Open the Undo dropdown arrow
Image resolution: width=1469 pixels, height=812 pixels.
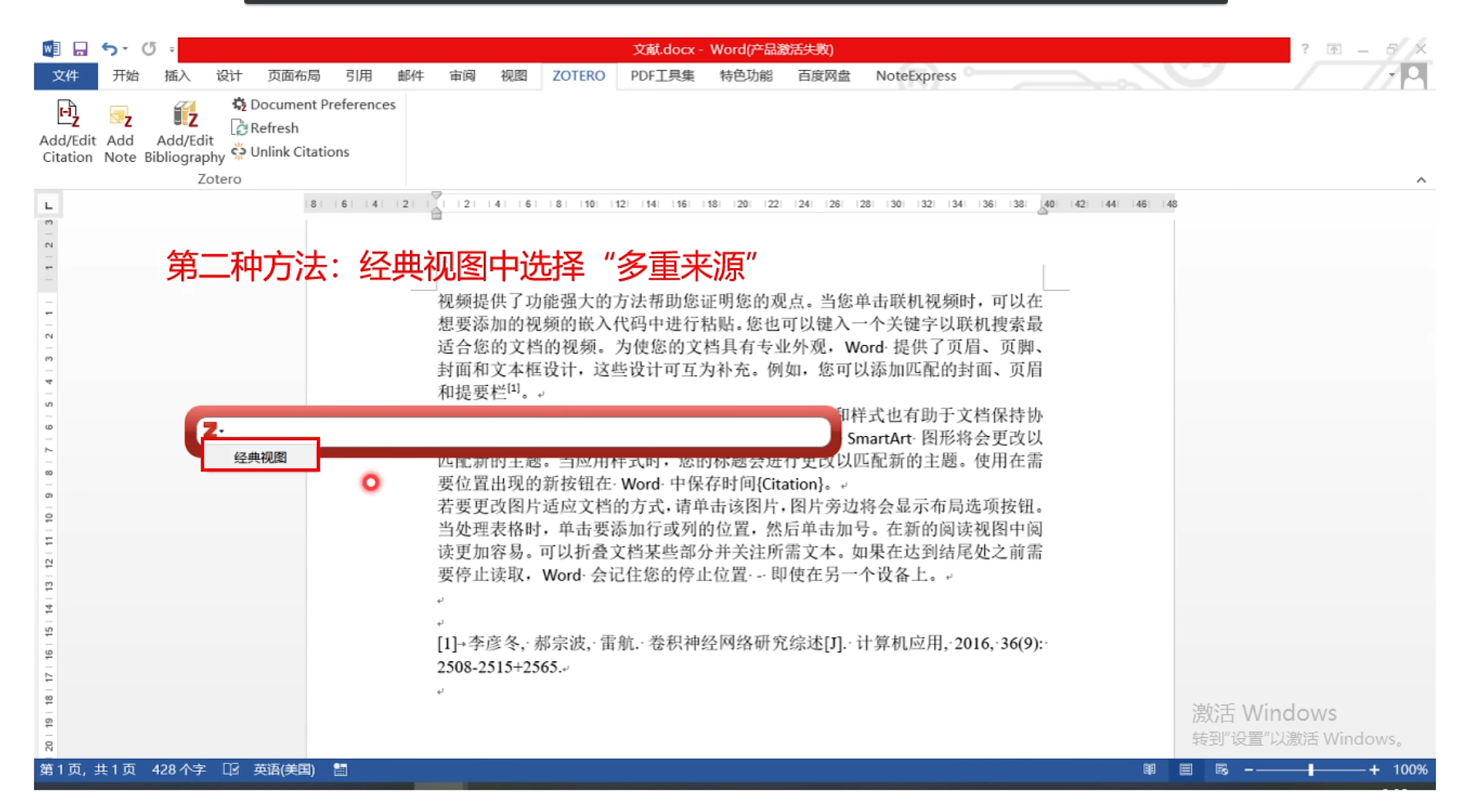pos(124,49)
